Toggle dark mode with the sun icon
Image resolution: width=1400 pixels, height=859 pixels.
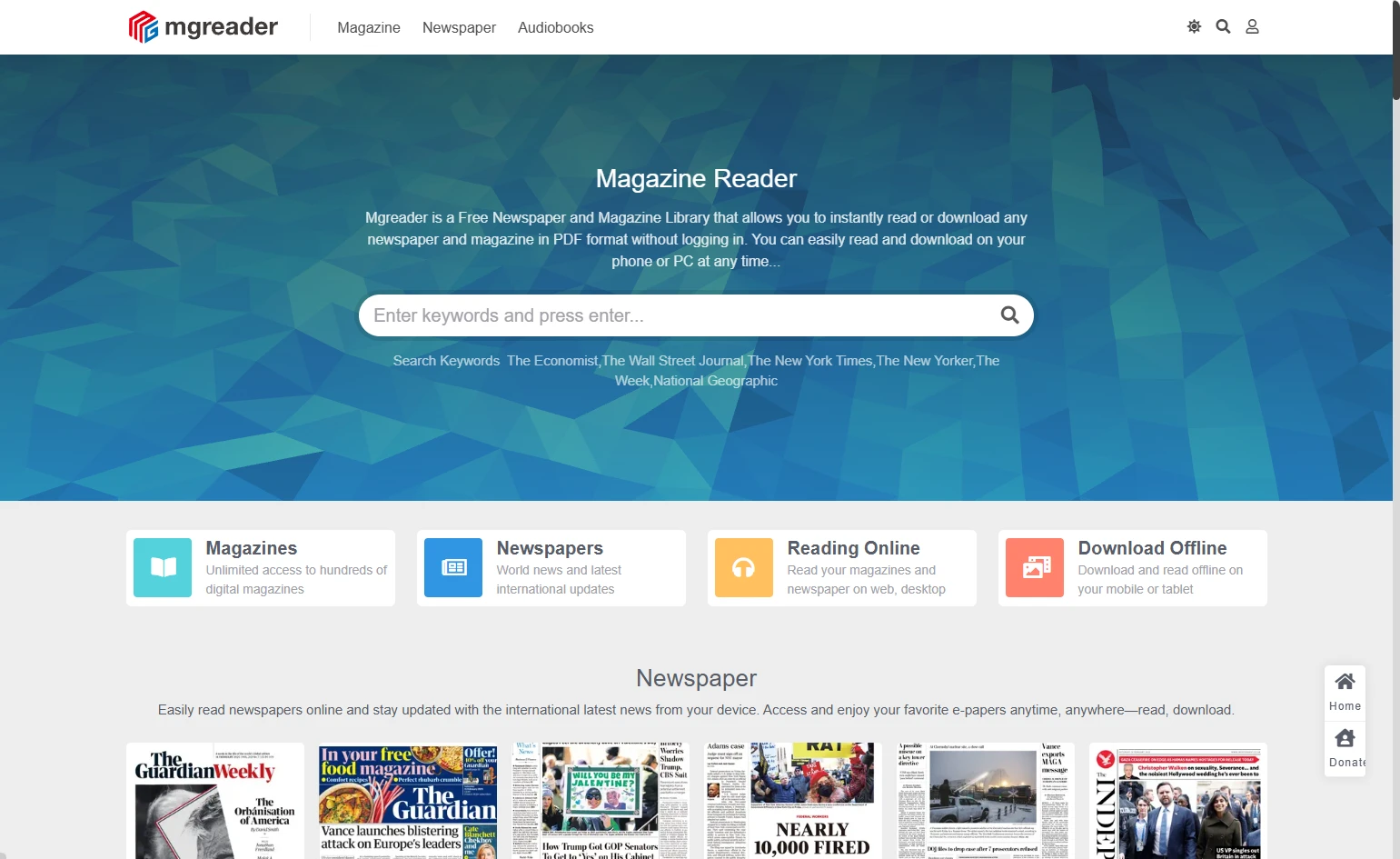(x=1194, y=27)
